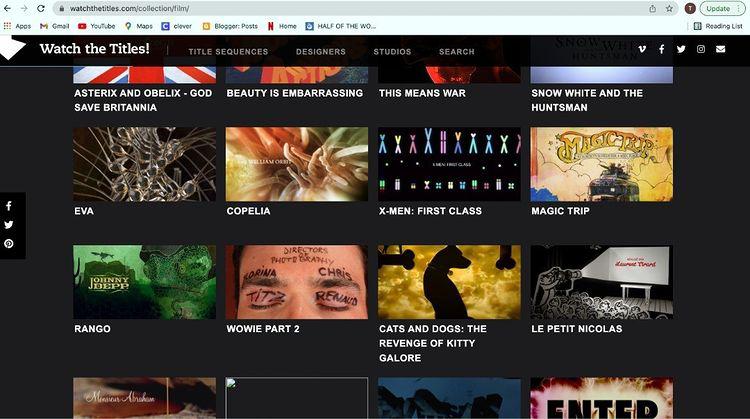Click the RANGO title text
The height and width of the screenshot is (419, 750).
click(x=92, y=329)
